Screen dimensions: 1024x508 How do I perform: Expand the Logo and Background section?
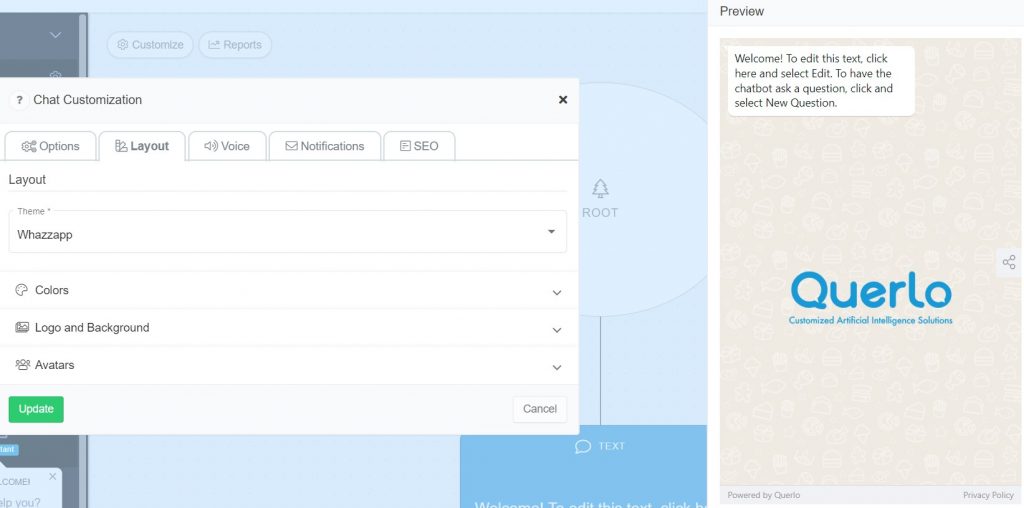pos(289,328)
